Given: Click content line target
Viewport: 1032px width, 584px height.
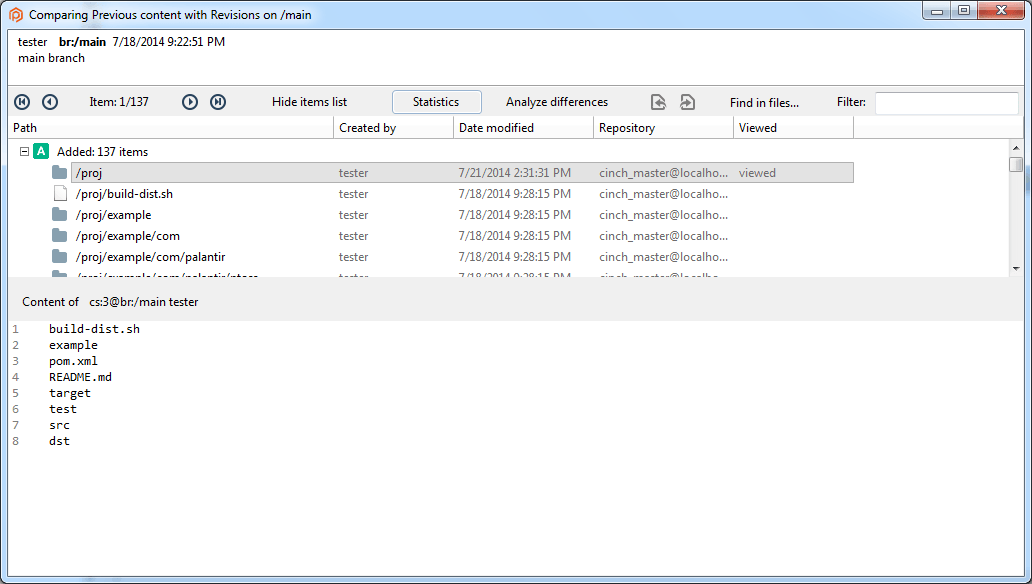Looking at the screenshot, I should click(x=70, y=393).
